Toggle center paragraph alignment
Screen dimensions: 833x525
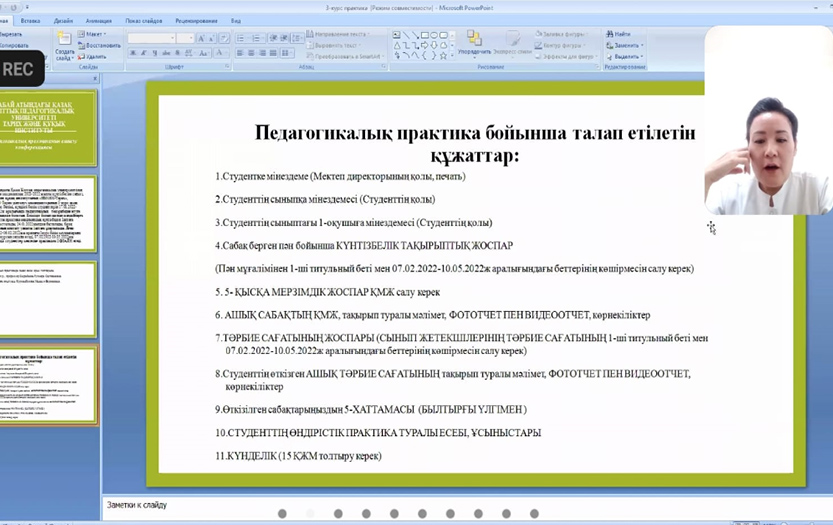click(252, 53)
